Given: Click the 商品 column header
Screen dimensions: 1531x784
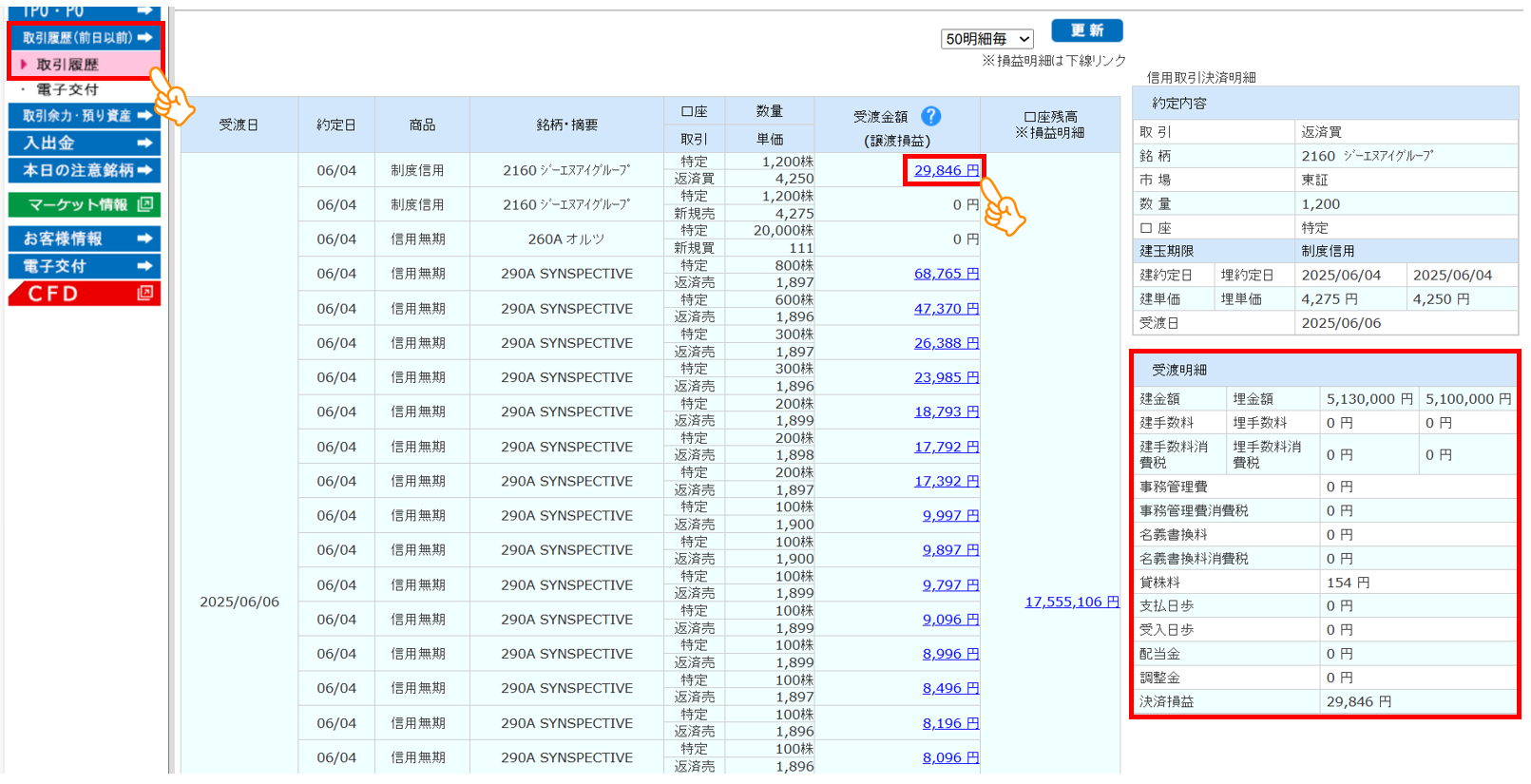Looking at the screenshot, I should pyautogui.click(x=422, y=124).
